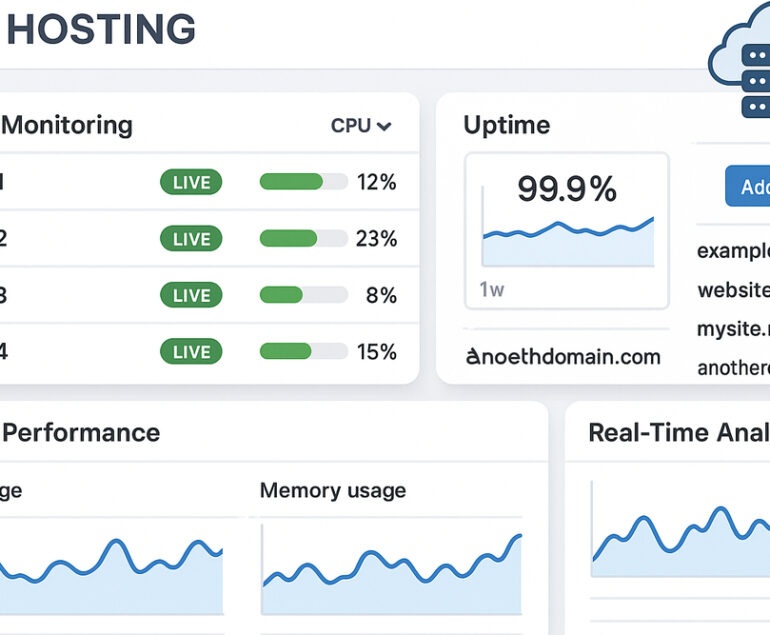
Task: Open the CPU metric dropdown
Action: click(361, 126)
